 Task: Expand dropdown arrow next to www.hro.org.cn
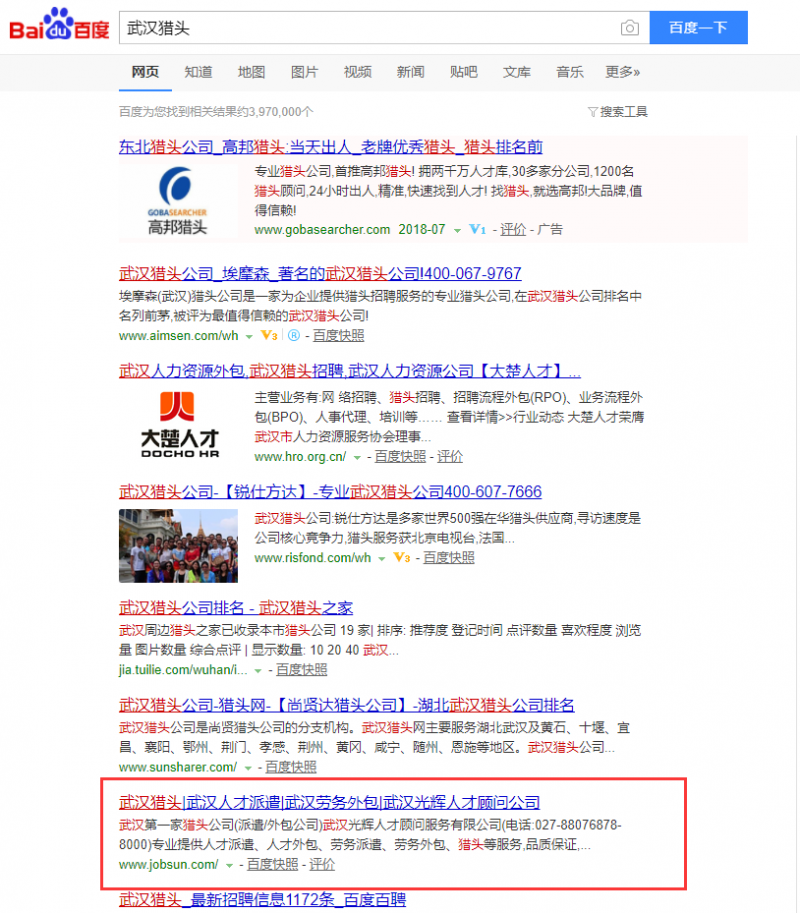358,457
